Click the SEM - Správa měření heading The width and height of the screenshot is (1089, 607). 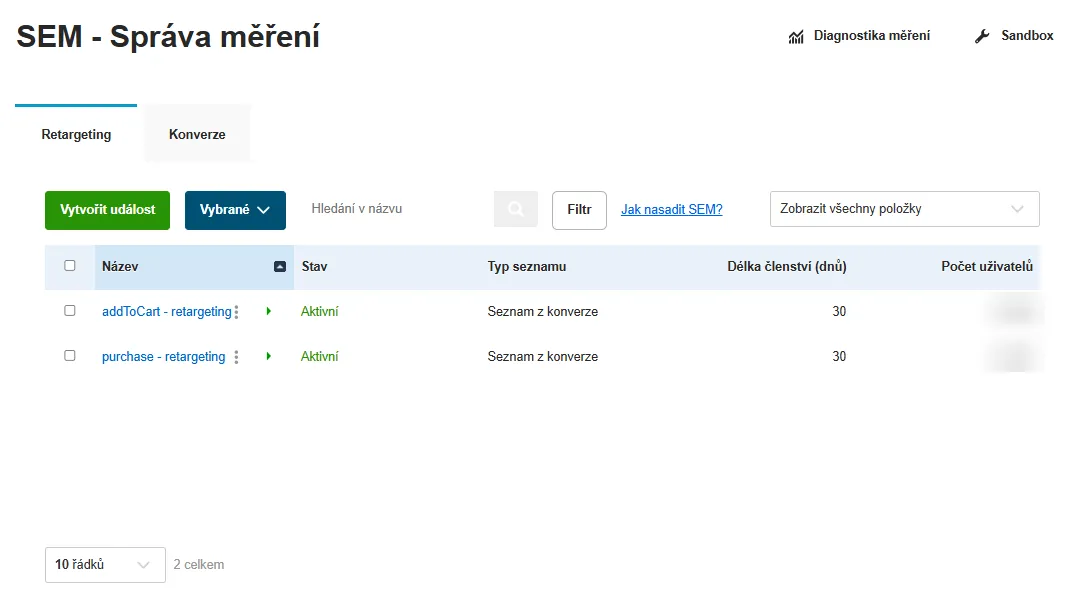click(x=168, y=37)
